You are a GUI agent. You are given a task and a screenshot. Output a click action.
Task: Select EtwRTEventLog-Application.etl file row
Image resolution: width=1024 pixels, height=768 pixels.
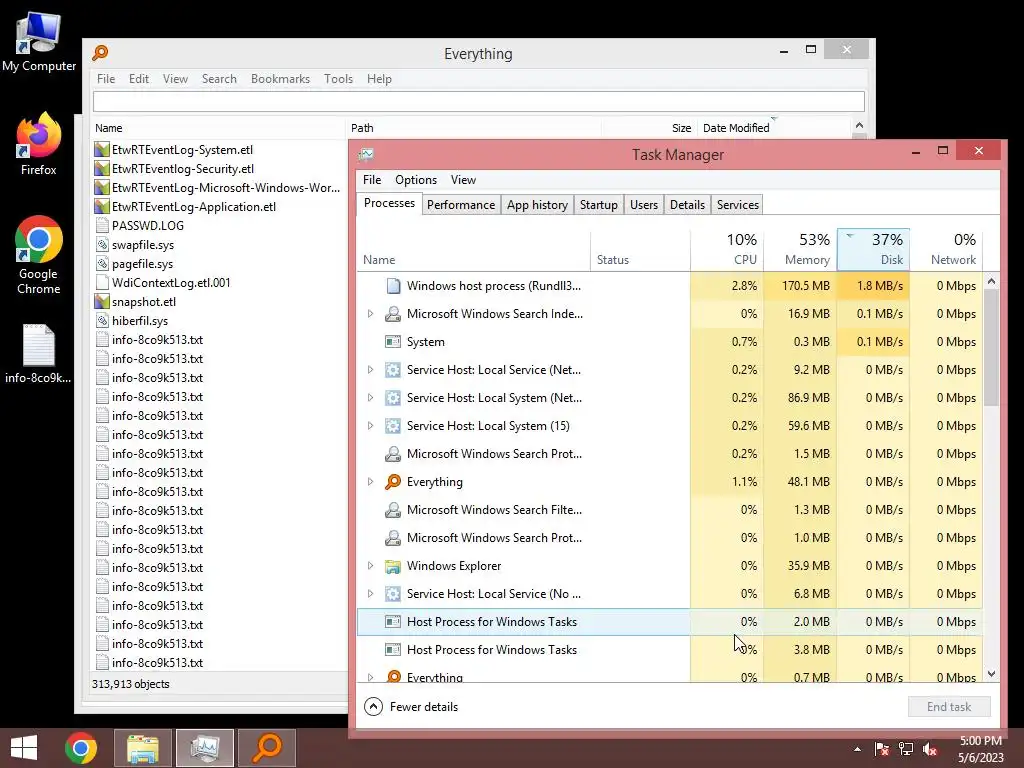tap(194, 207)
